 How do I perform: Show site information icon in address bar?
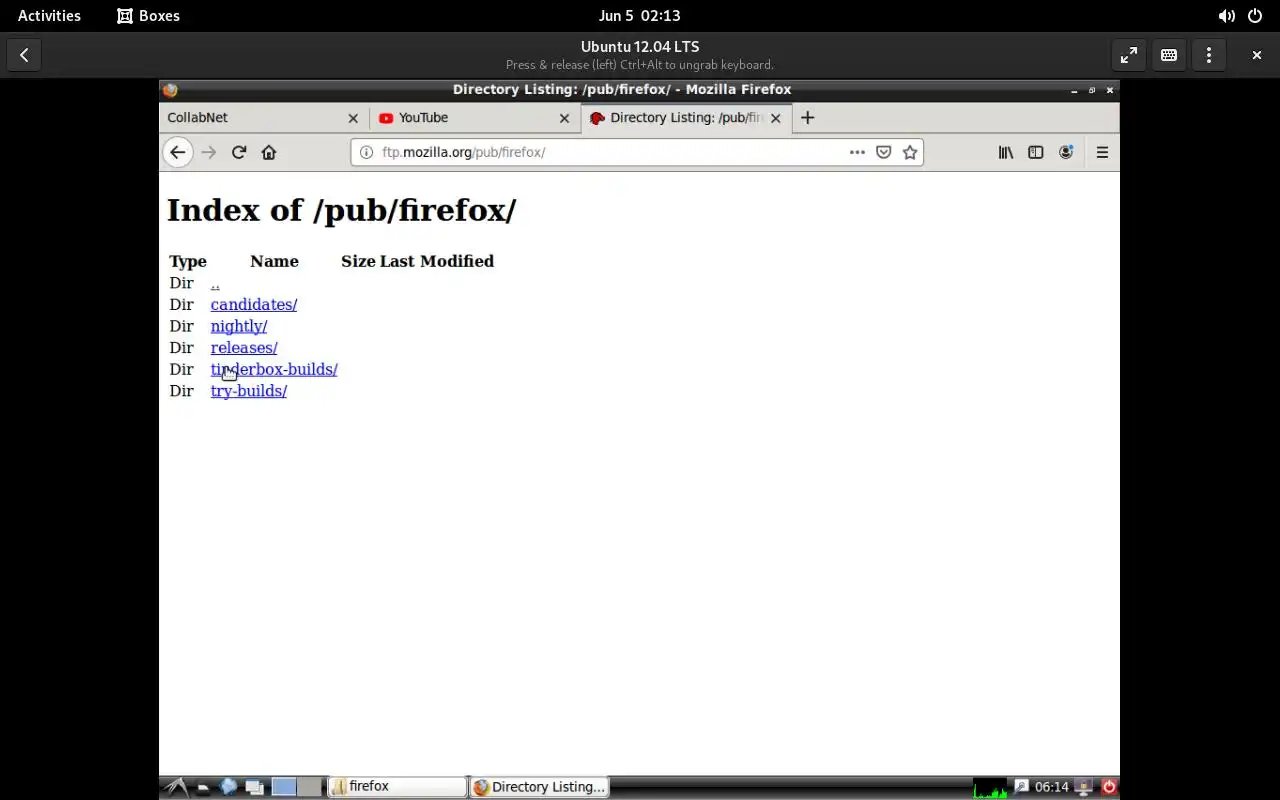366,152
